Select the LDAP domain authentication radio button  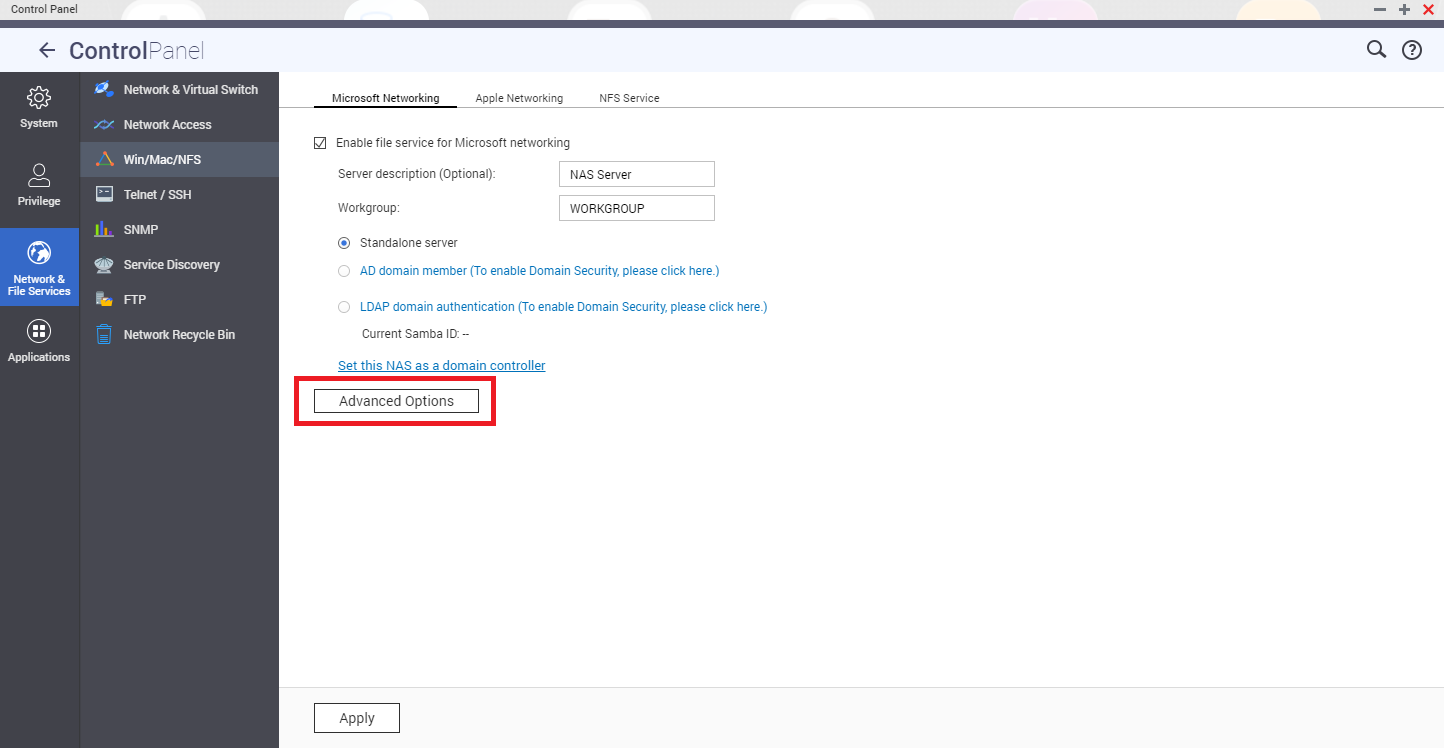pos(344,307)
